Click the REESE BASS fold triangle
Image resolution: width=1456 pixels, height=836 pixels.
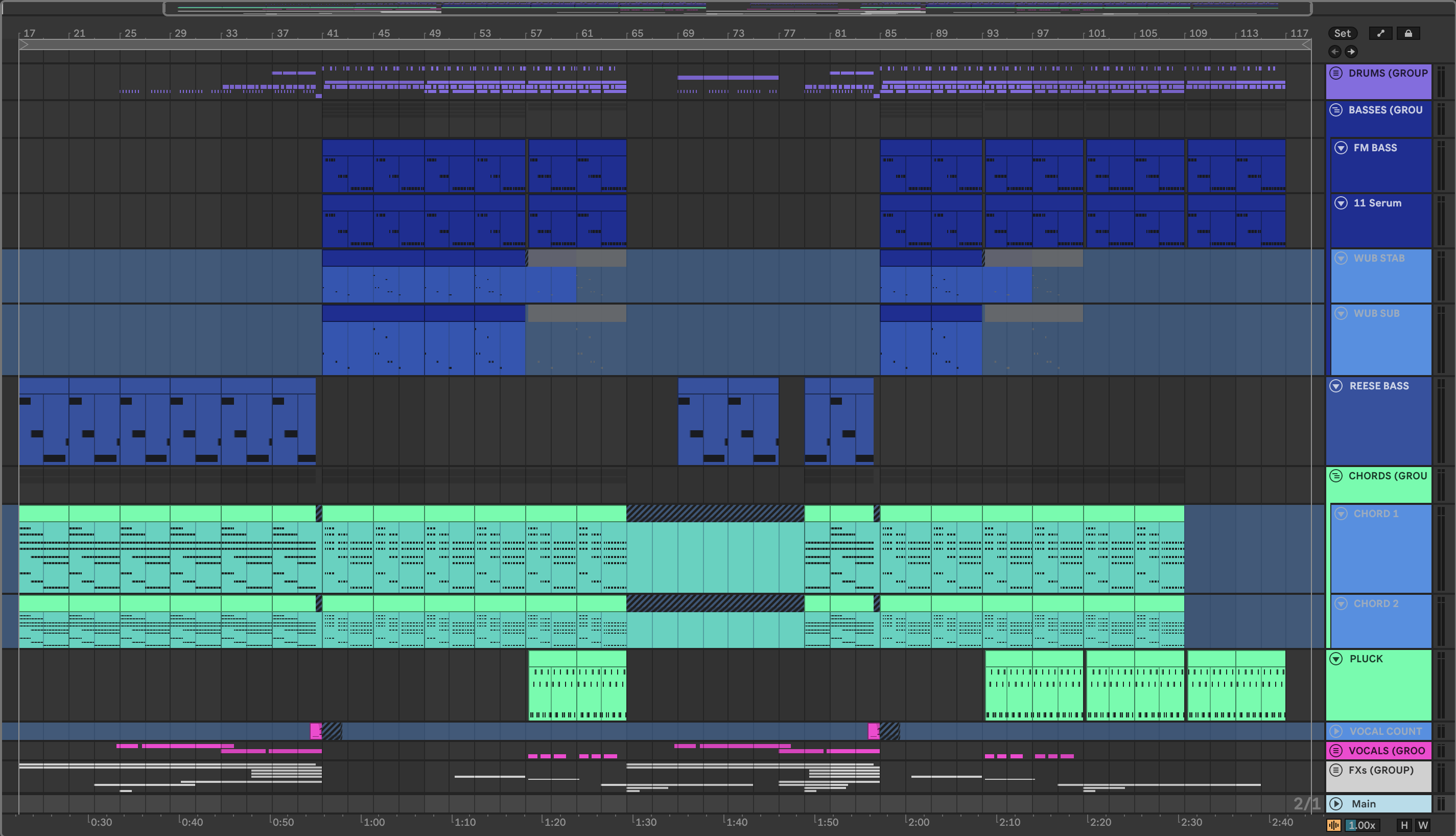[x=1336, y=386]
